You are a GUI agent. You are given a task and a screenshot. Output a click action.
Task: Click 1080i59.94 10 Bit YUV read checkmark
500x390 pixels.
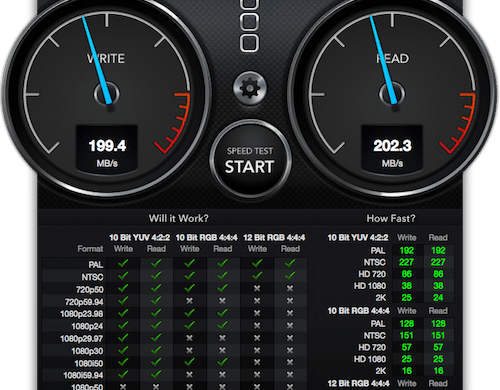(156, 374)
